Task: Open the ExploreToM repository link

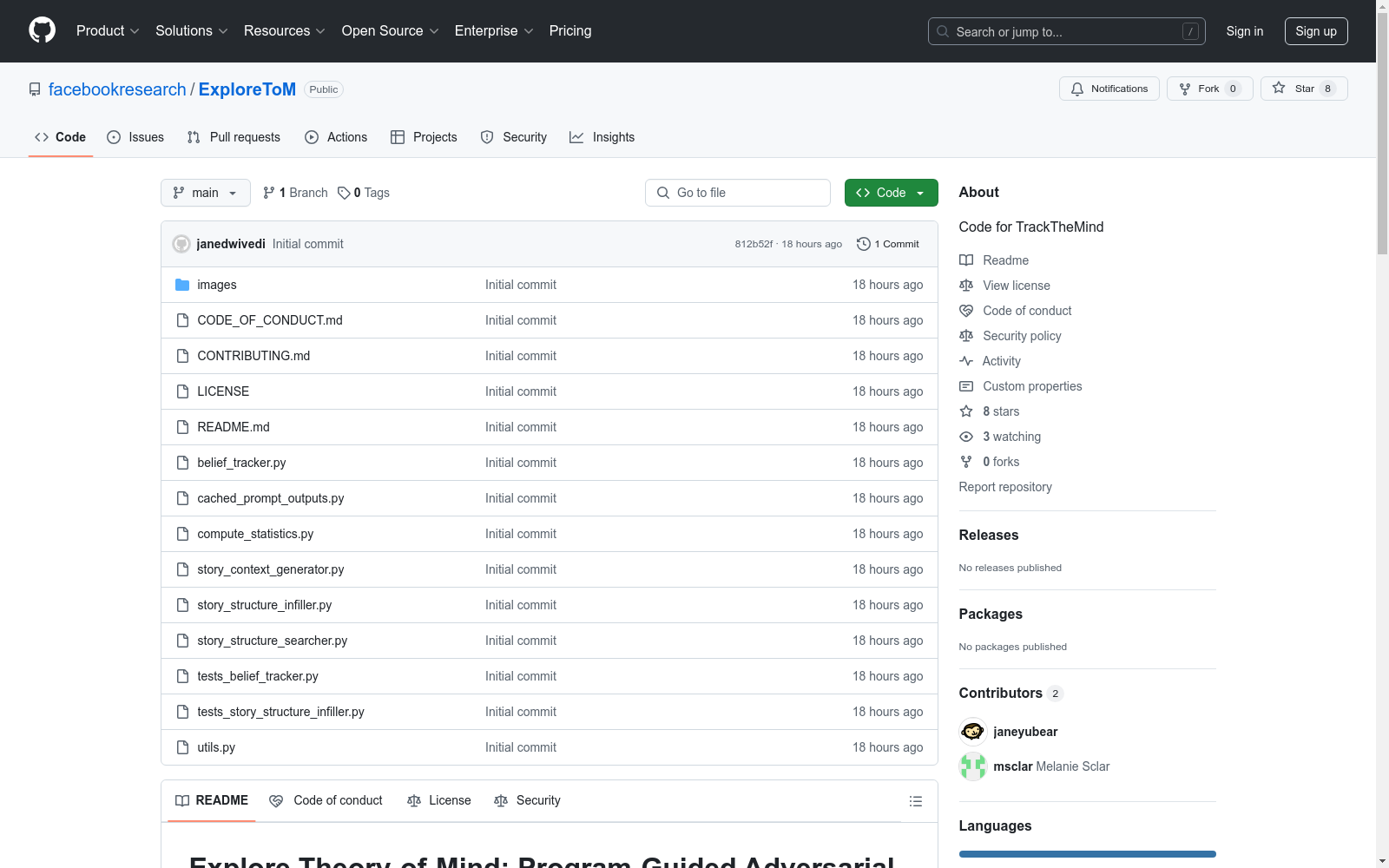Action: [x=247, y=89]
